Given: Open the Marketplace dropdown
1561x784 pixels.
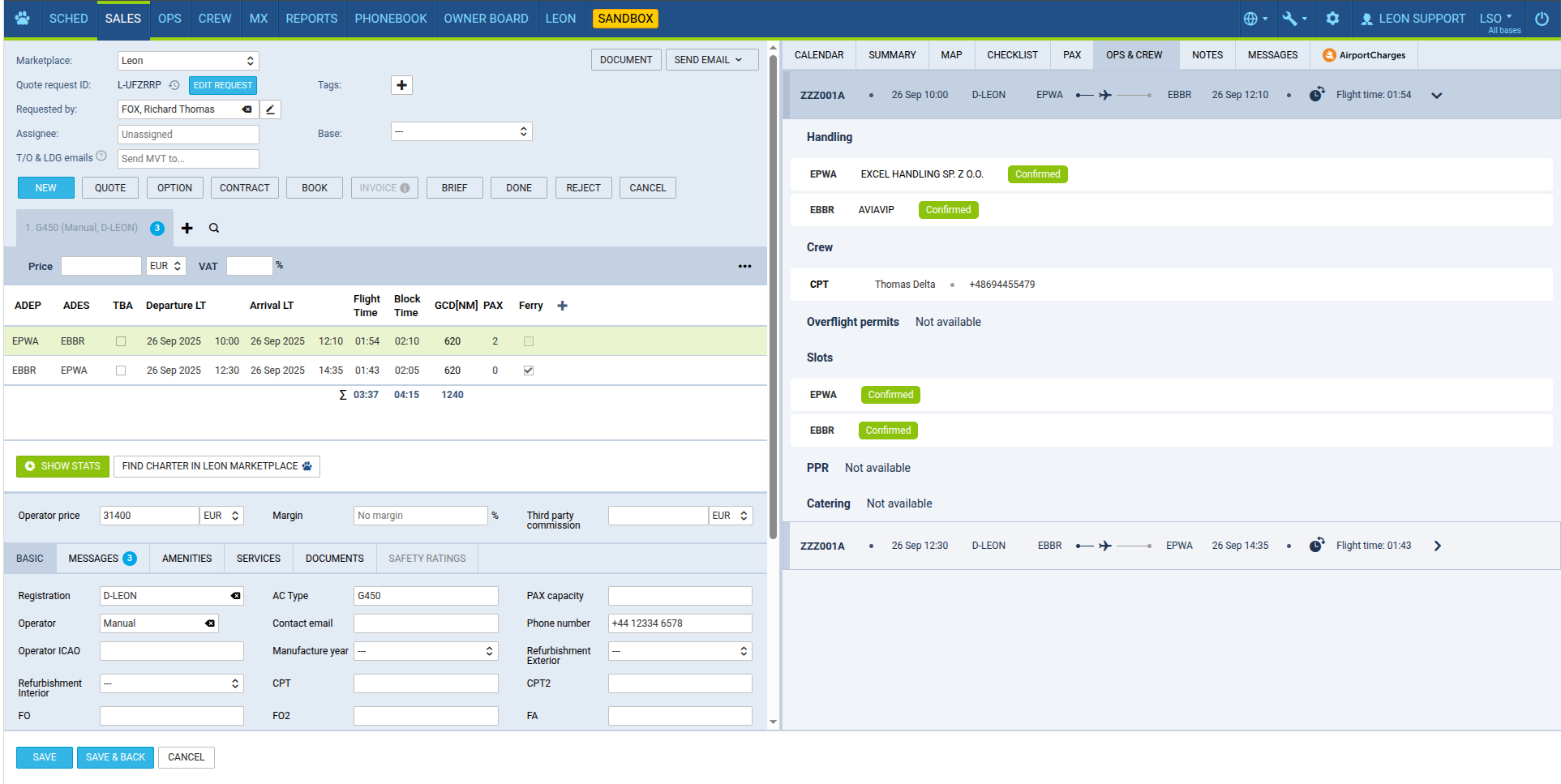Looking at the screenshot, I should point(188,61).
